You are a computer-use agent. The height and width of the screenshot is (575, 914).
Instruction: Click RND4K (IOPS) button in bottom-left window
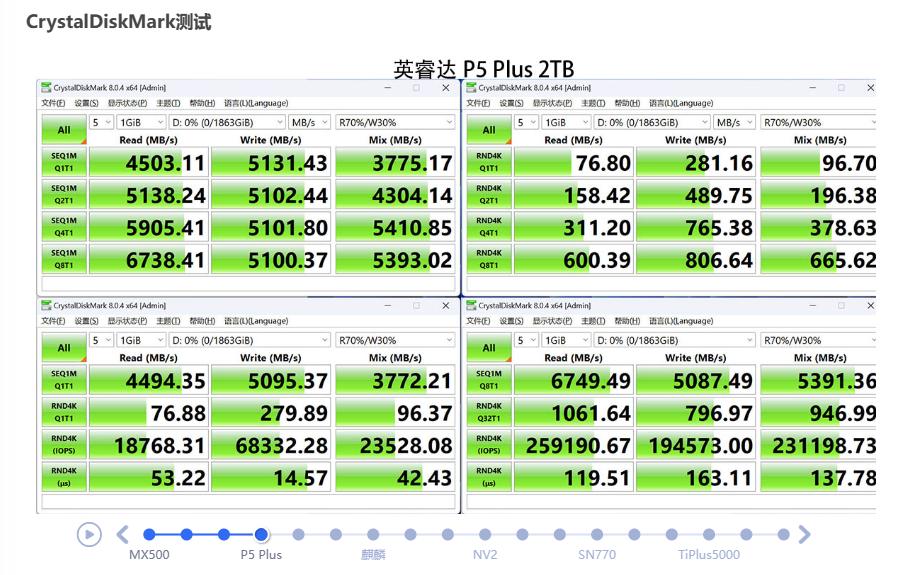point(64,444)
